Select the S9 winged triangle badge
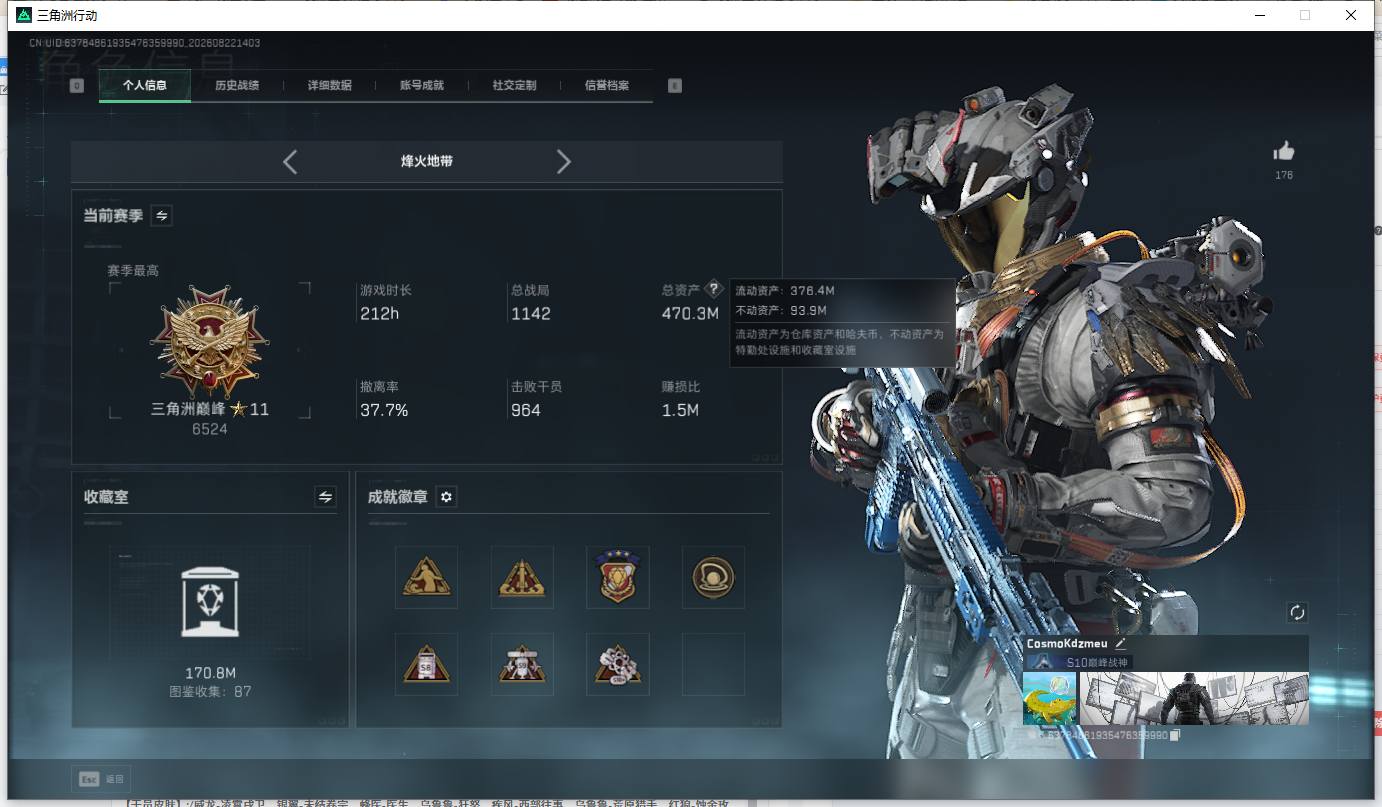This screenshot has width=1382, height=807. (x=522, y=664)
